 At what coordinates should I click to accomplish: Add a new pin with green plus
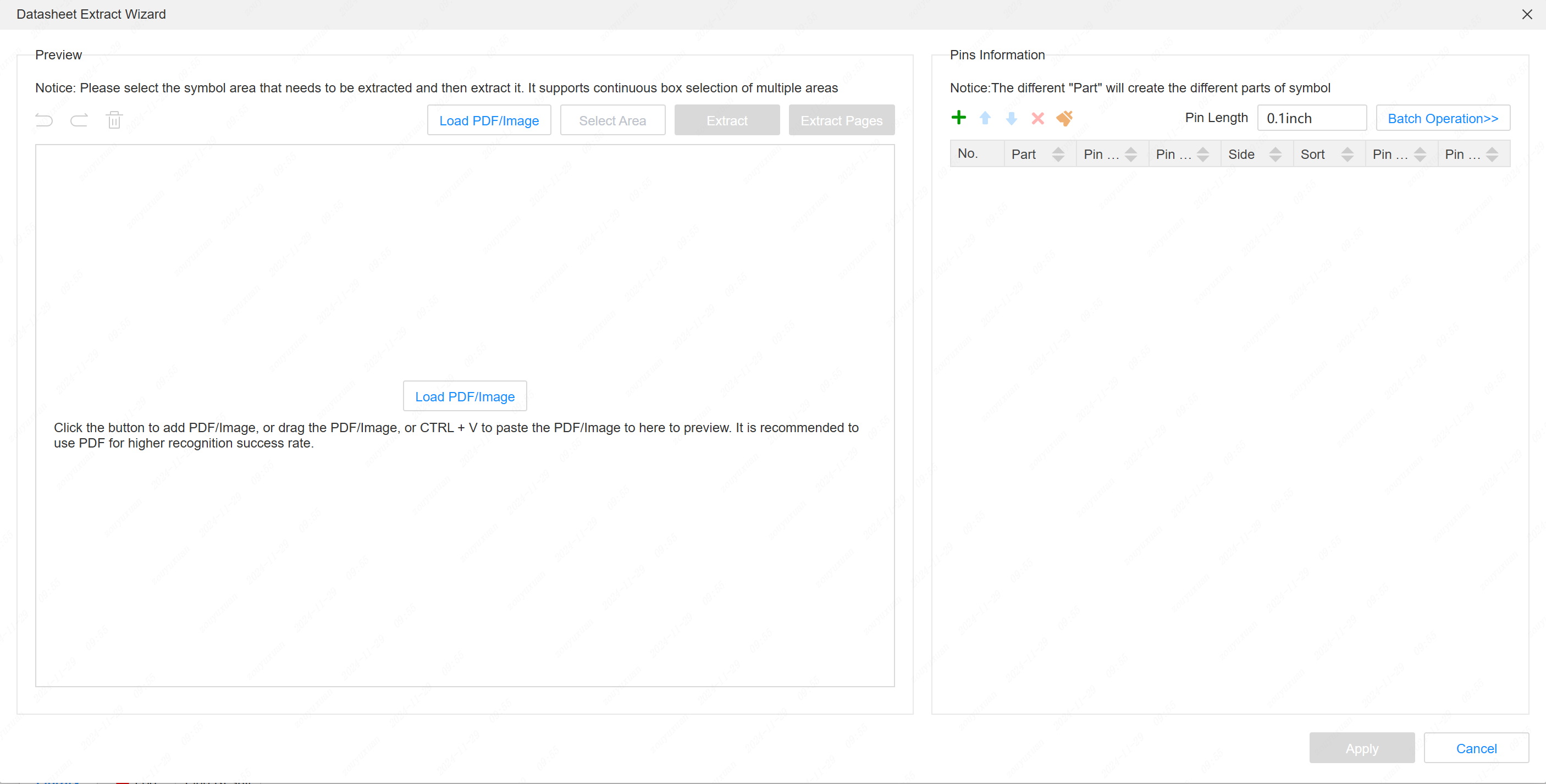point(958,118)
